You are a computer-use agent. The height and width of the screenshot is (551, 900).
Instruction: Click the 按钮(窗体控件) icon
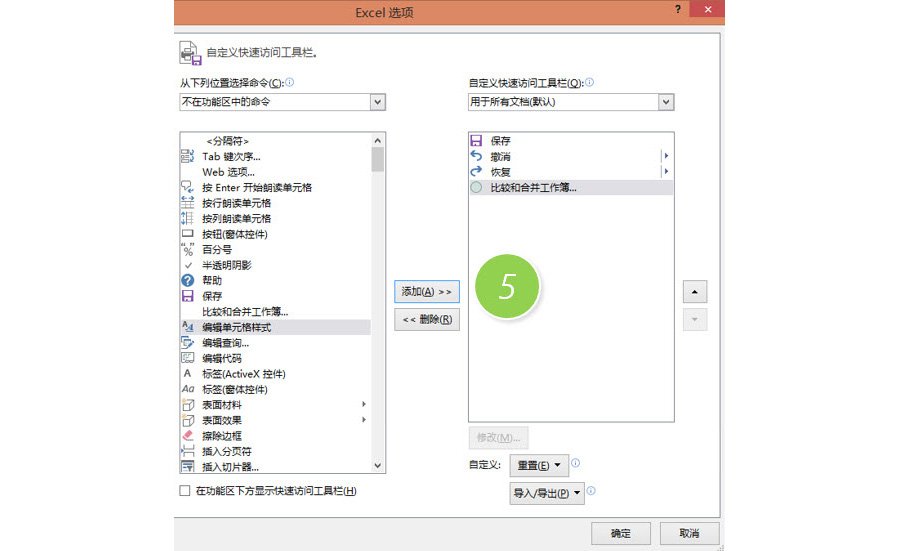[188, 234]
